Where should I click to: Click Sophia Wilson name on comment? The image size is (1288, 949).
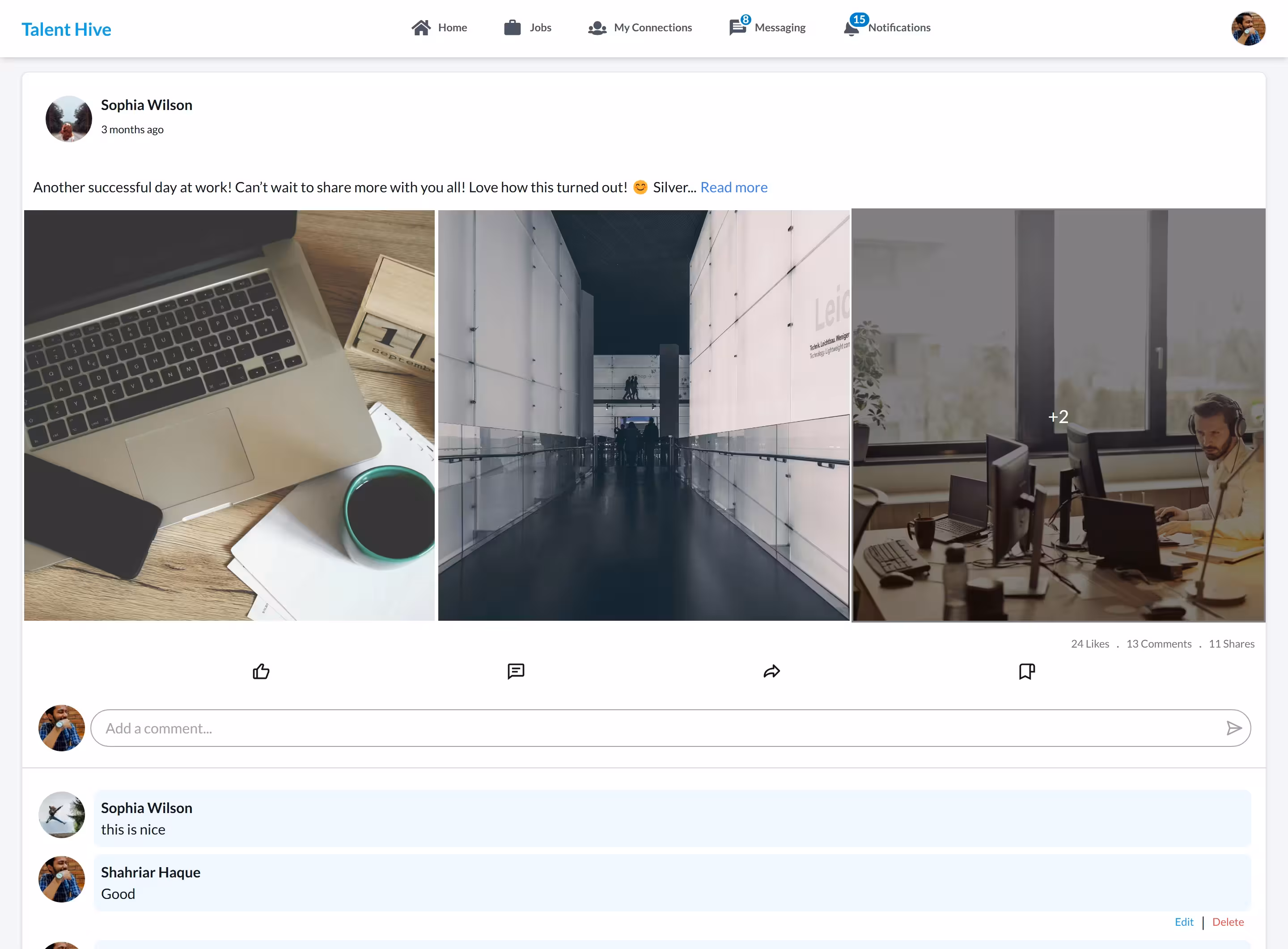[147, 808]
